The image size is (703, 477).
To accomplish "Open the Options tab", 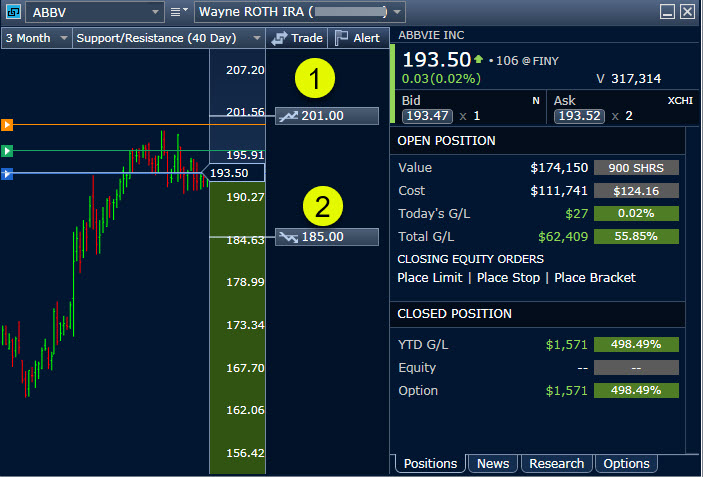I will (626, 463).
